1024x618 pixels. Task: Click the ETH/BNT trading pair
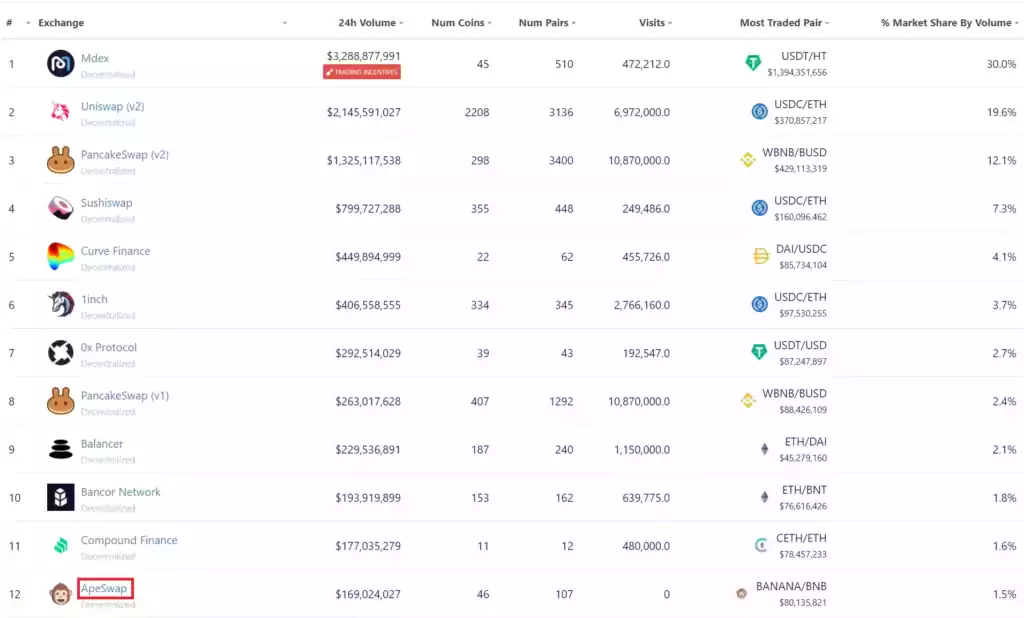[804, 490]
